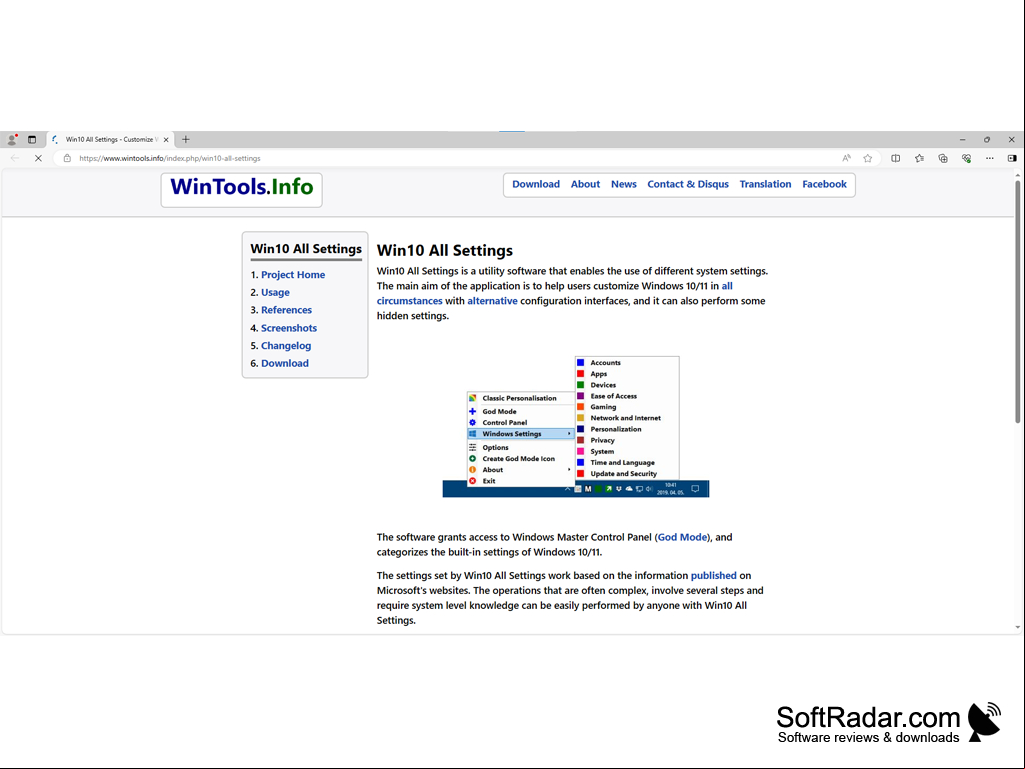Open the References sidebar link
The width and height of the screenshot is (1025, 769).
pos(286,310)
